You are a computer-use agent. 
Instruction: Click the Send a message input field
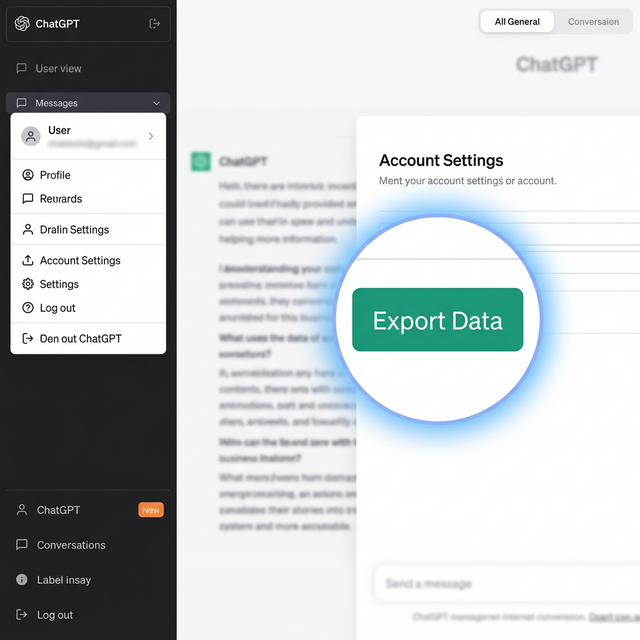point(507,584)
